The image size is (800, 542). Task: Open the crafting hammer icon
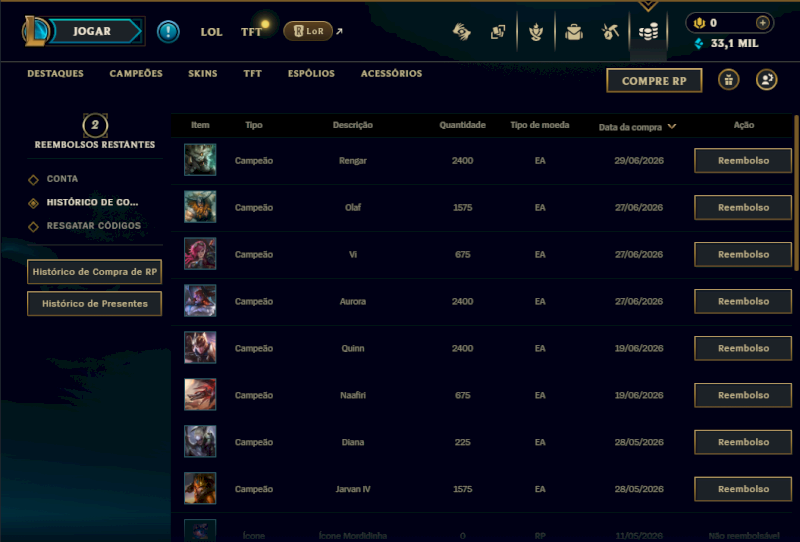tap(610, 32)
